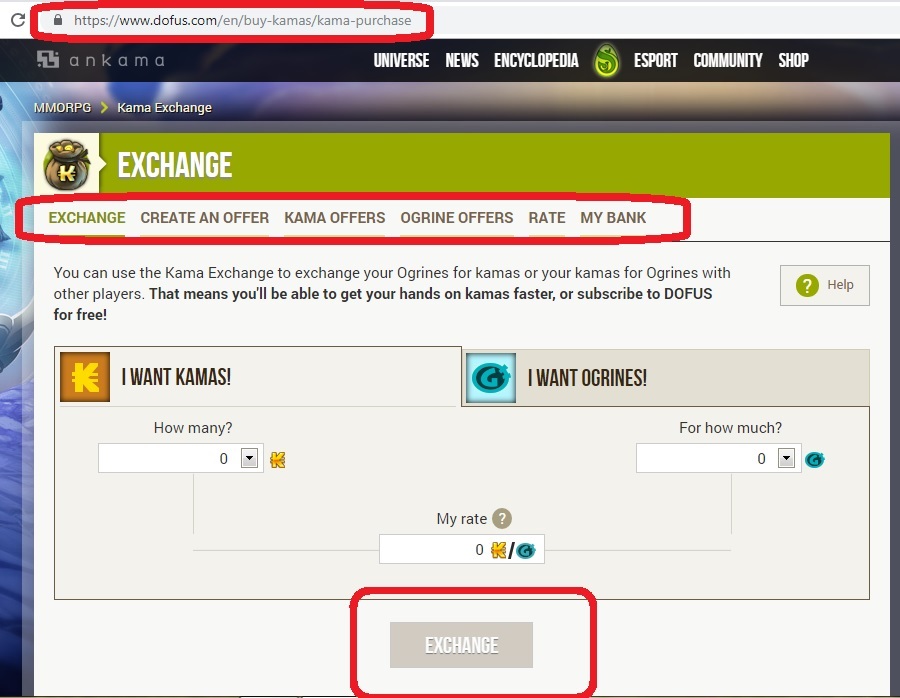Screen dimensions: 900x698
Task: Open the Esport menu
Action: click(655, 60)
